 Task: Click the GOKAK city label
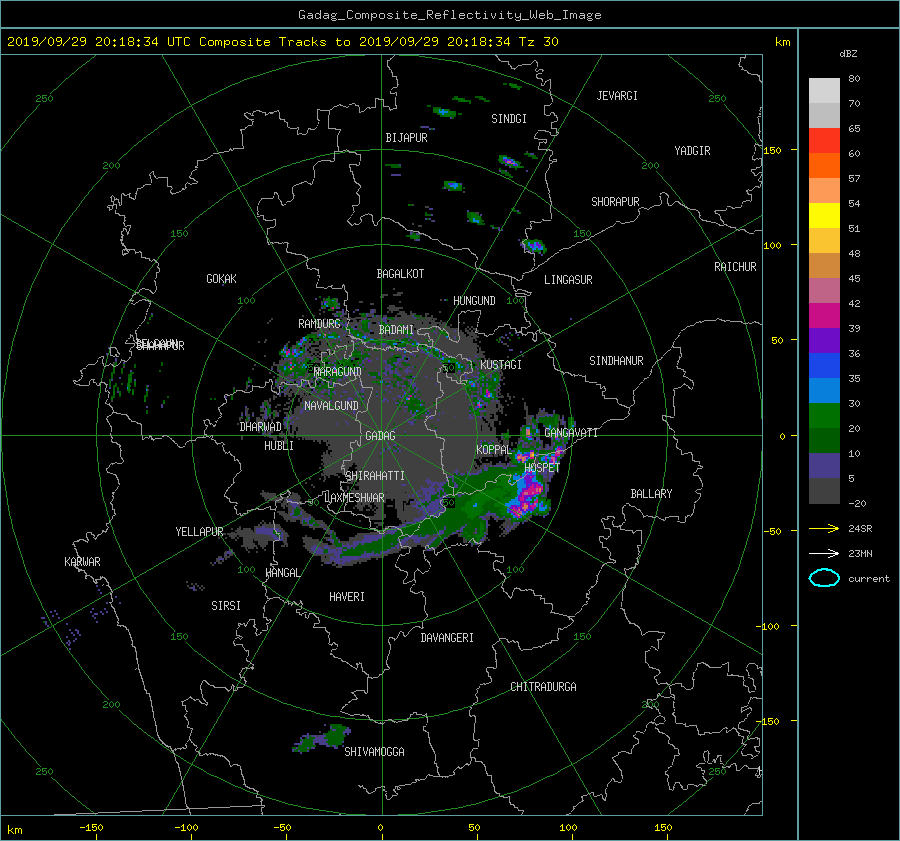point(222,279)
